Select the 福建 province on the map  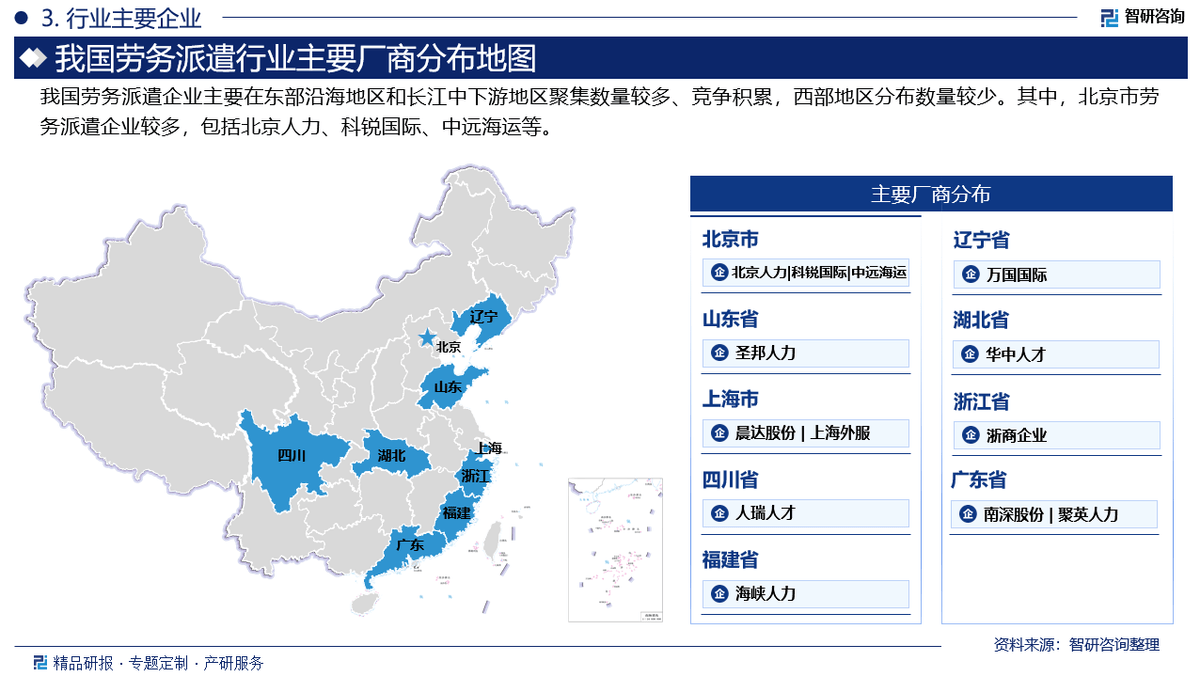pyautogui.click(x=456, y=513)
